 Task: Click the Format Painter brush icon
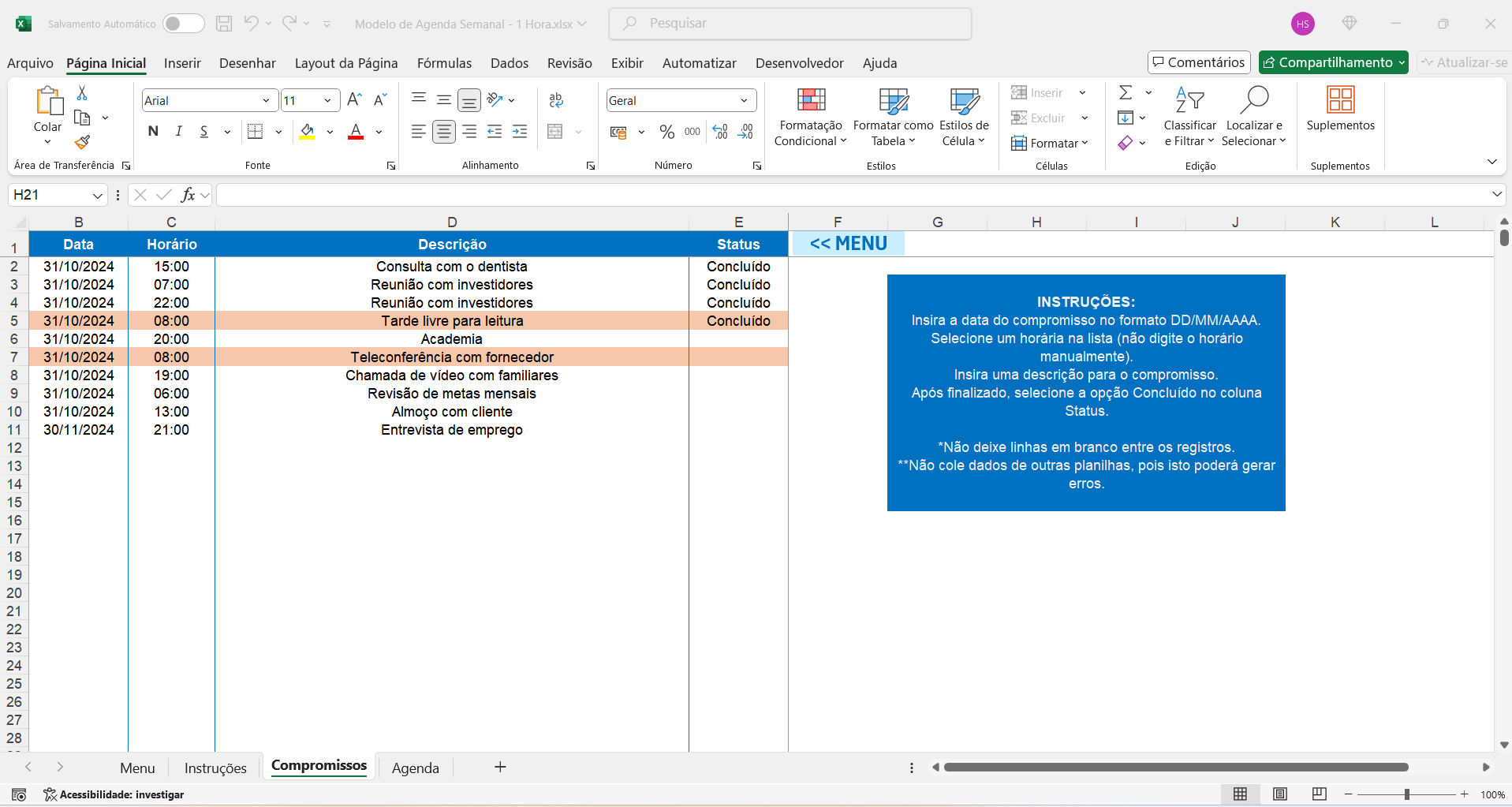[82, 142]
